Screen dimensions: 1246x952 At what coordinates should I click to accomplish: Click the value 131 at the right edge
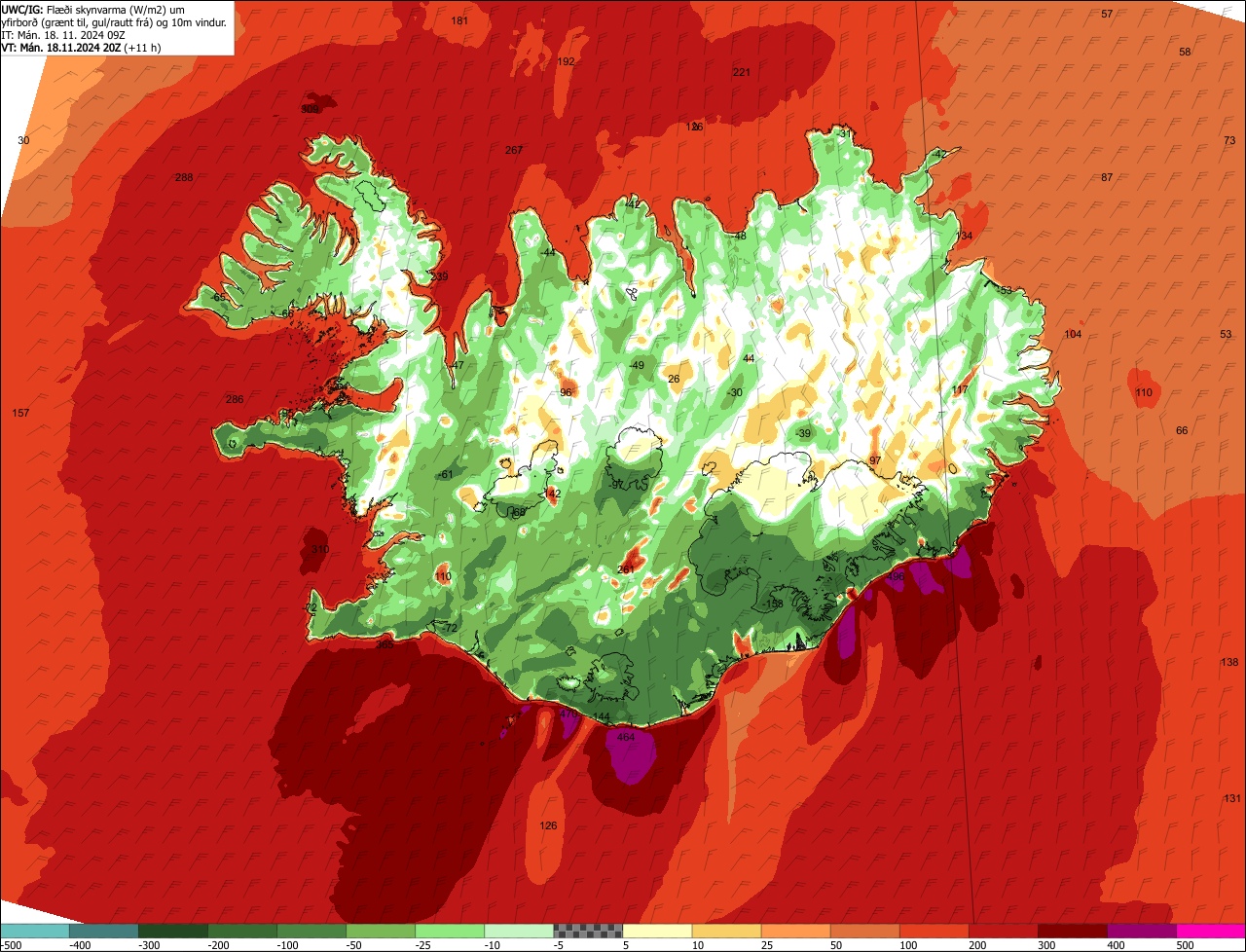point(1232,798)
